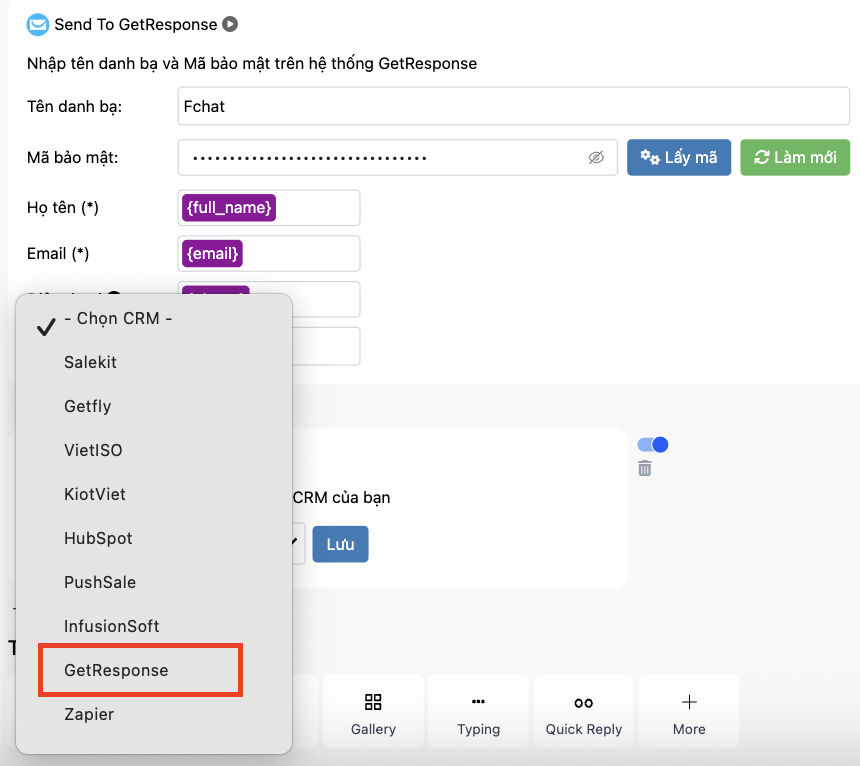Choose Getfly from the CRM list
Image resolution: width=860 pixels, height=766 pixels.
click(x=154, y=406)
